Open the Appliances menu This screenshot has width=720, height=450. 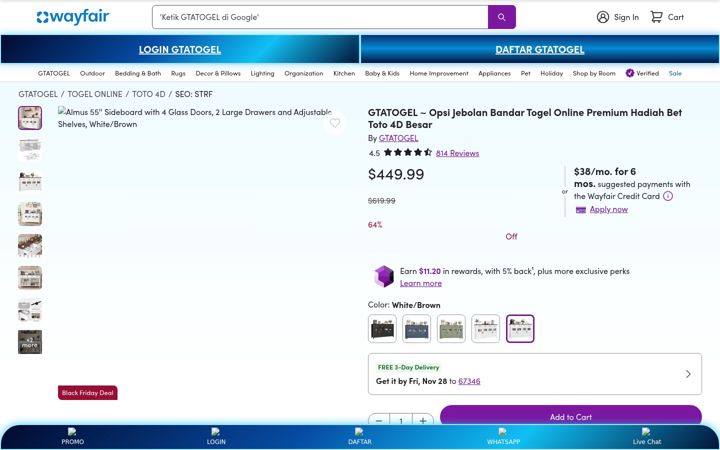(495, 73)
